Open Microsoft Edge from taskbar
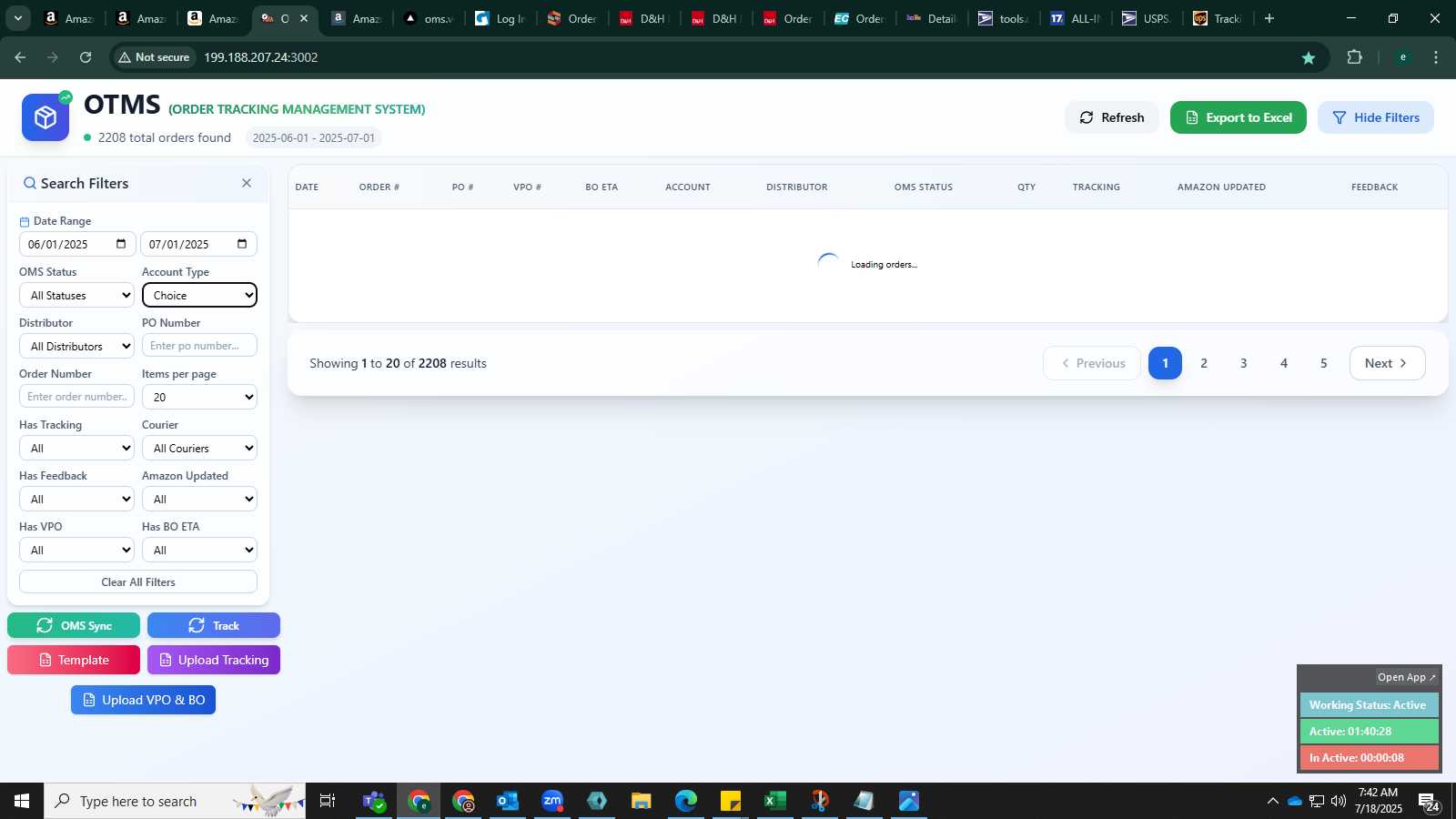Viewport: 1456px width, 819px height. 686,801
